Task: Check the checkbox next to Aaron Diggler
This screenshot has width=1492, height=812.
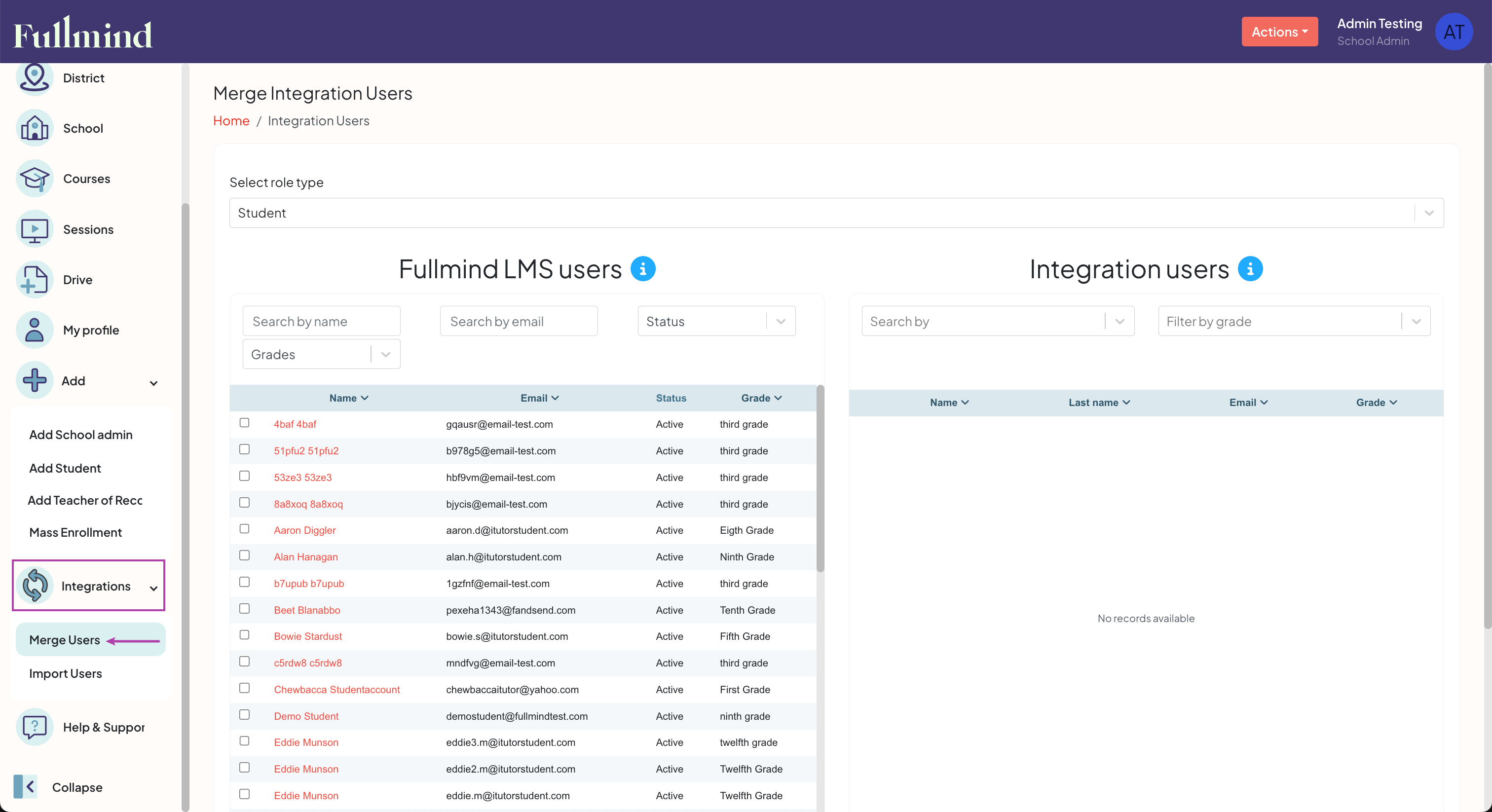Action: [244, 529]
